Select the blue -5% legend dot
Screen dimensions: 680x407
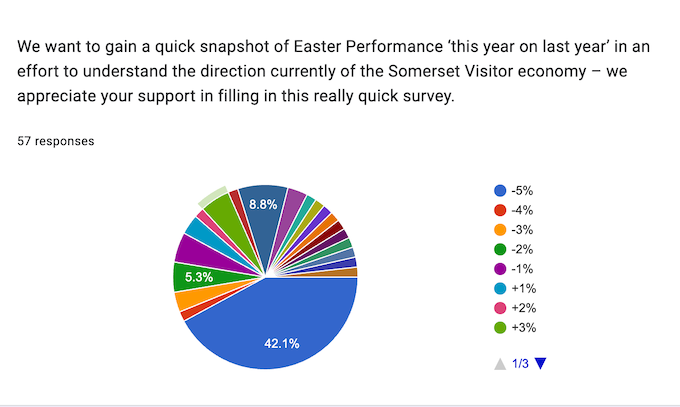(x=500, y=190)
